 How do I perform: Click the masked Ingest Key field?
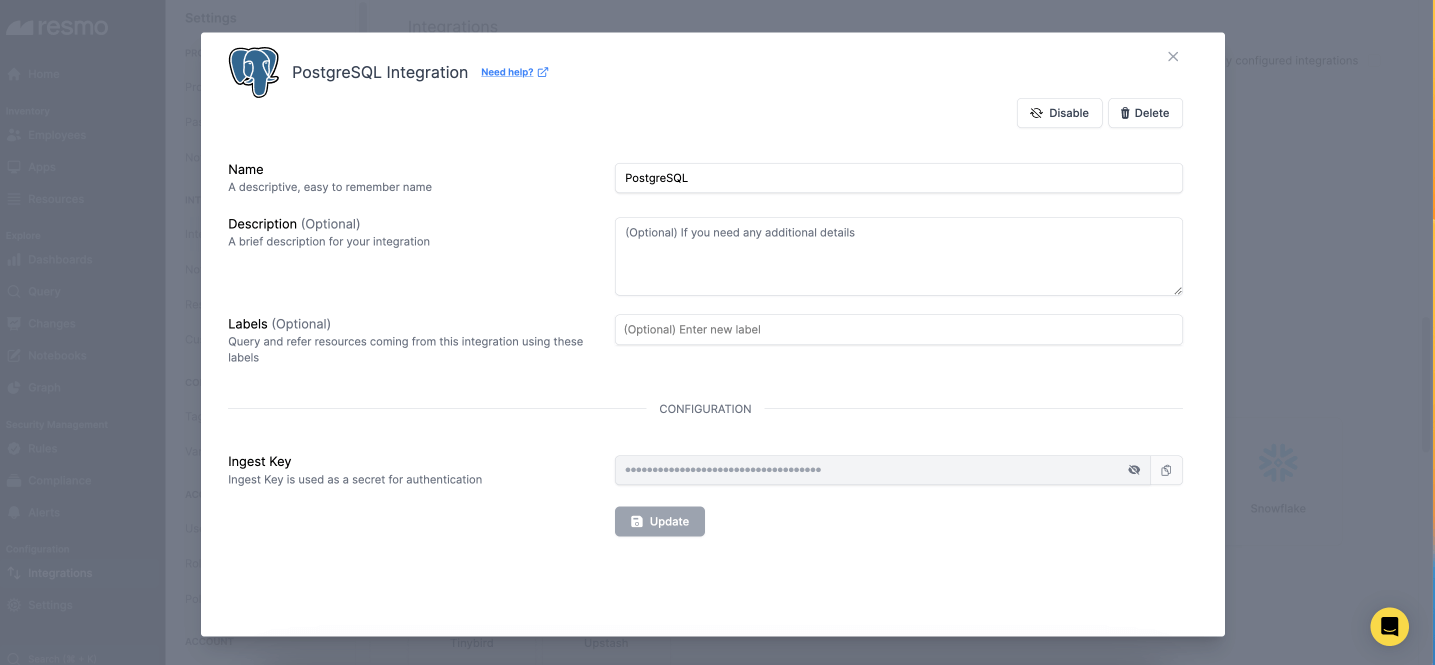pyautogui.click(x=865, y=470)
